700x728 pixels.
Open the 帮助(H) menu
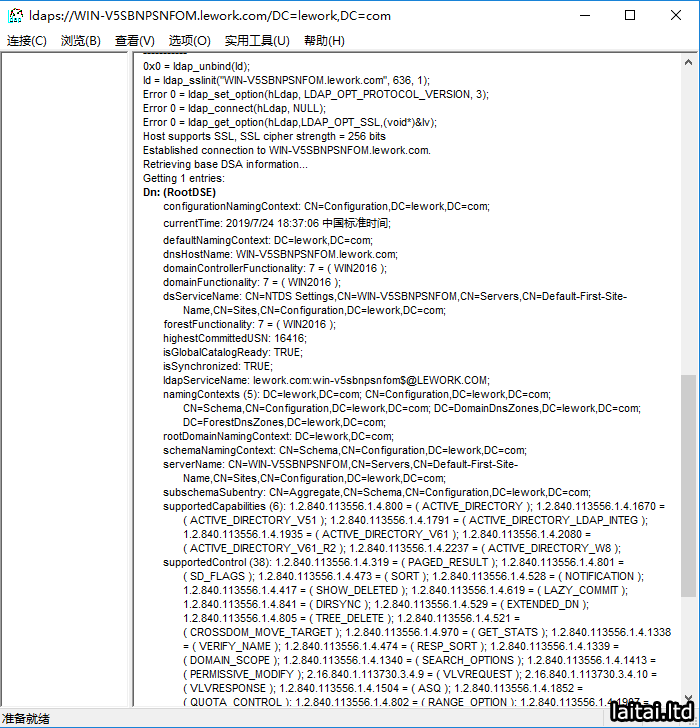324,41
